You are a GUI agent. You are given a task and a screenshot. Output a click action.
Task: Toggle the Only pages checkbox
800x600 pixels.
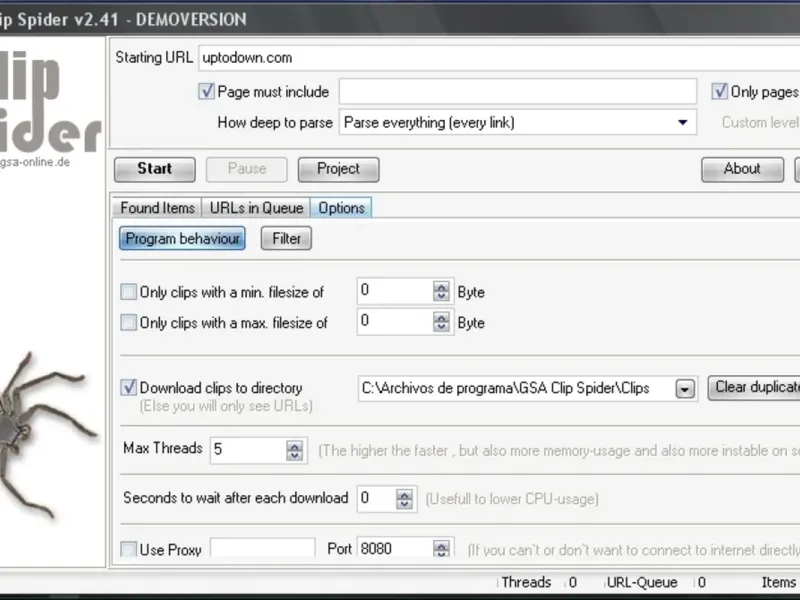pyautogui.click(x=719, y=92)
